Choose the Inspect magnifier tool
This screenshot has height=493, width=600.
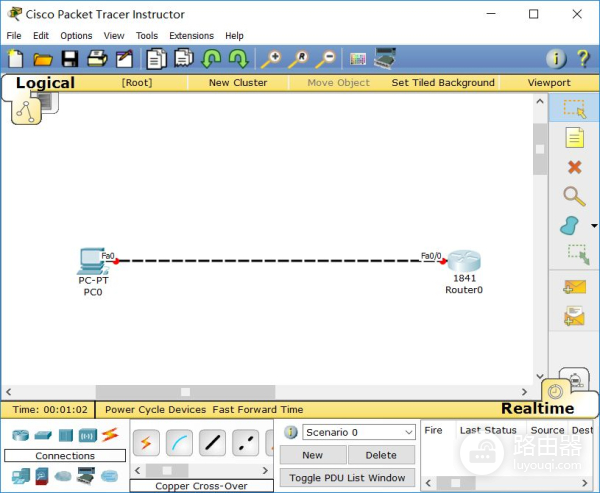click(x=574, y=196)
